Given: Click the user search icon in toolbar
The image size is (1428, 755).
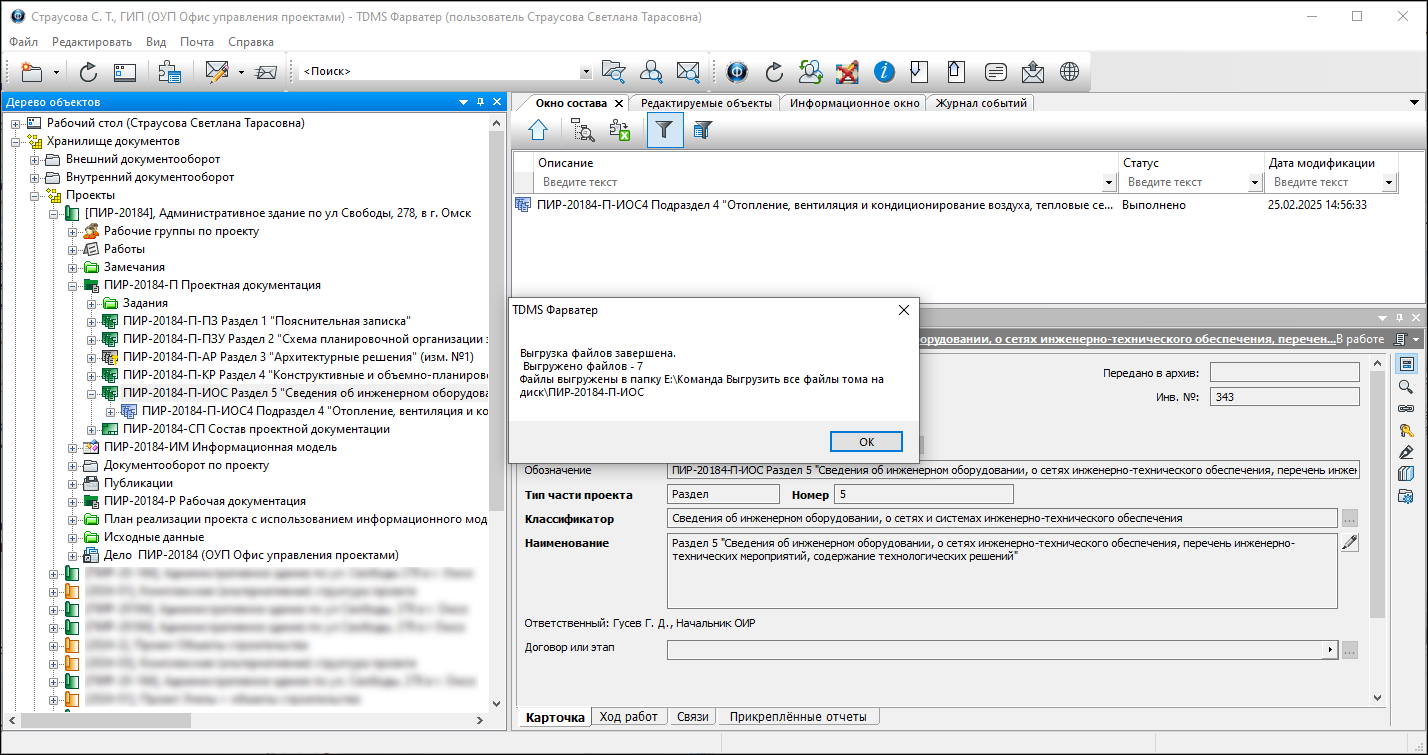Looking at the screenshot, I should 651,72.
